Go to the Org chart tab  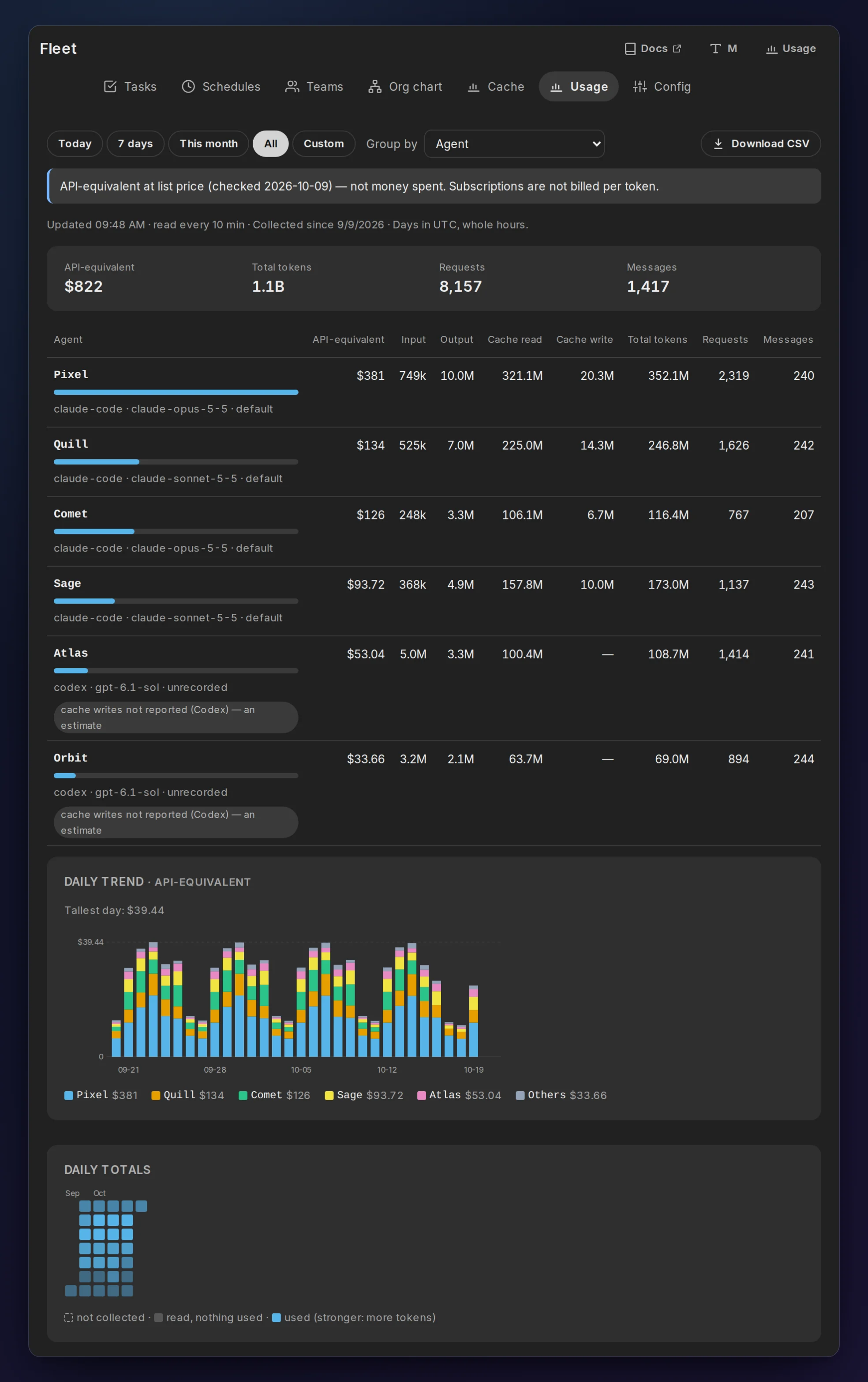click(405, 86)
